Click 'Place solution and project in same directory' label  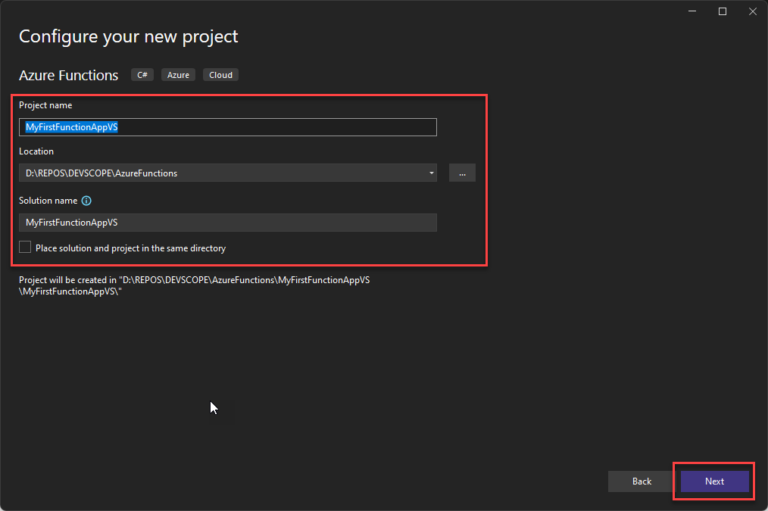coord(130,248)
